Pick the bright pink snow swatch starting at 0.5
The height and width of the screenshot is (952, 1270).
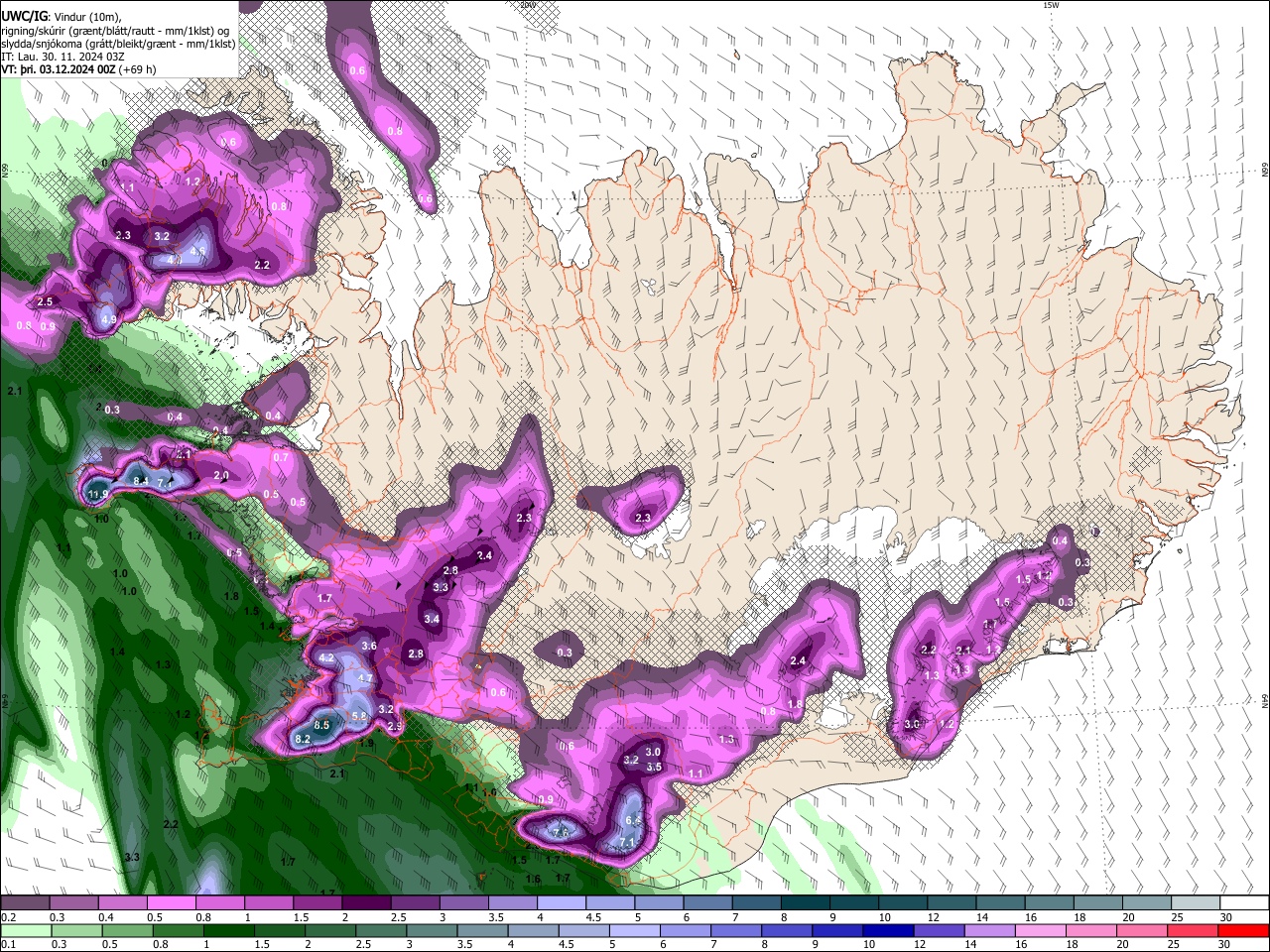(171, 903)
